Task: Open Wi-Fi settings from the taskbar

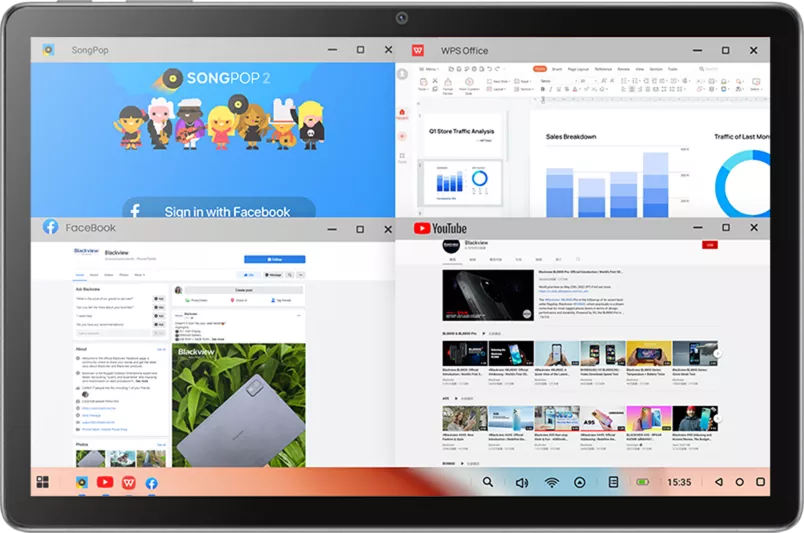Action: tap(551, 482)
